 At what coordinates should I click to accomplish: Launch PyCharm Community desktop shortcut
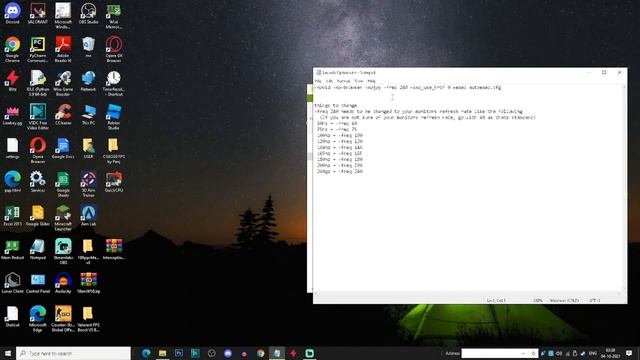pyautogui.click(x=38, y=49)
